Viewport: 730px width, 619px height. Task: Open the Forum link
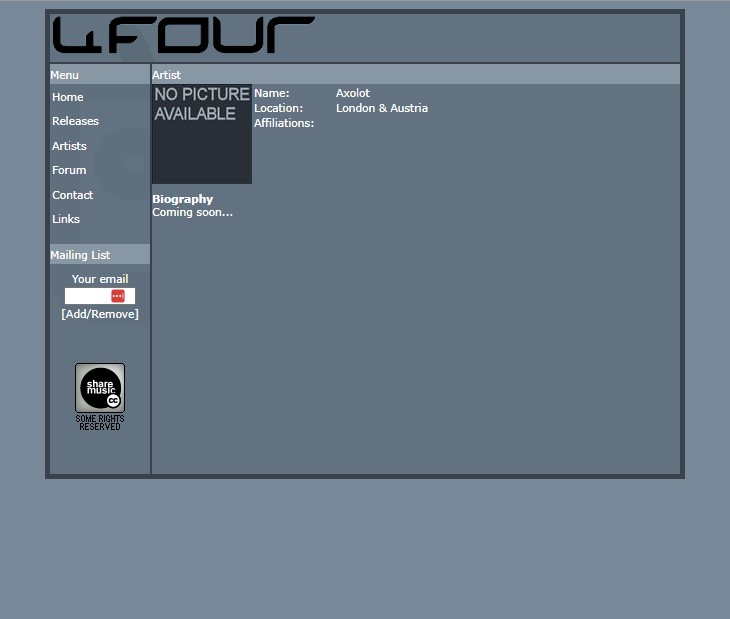(69, 170)
